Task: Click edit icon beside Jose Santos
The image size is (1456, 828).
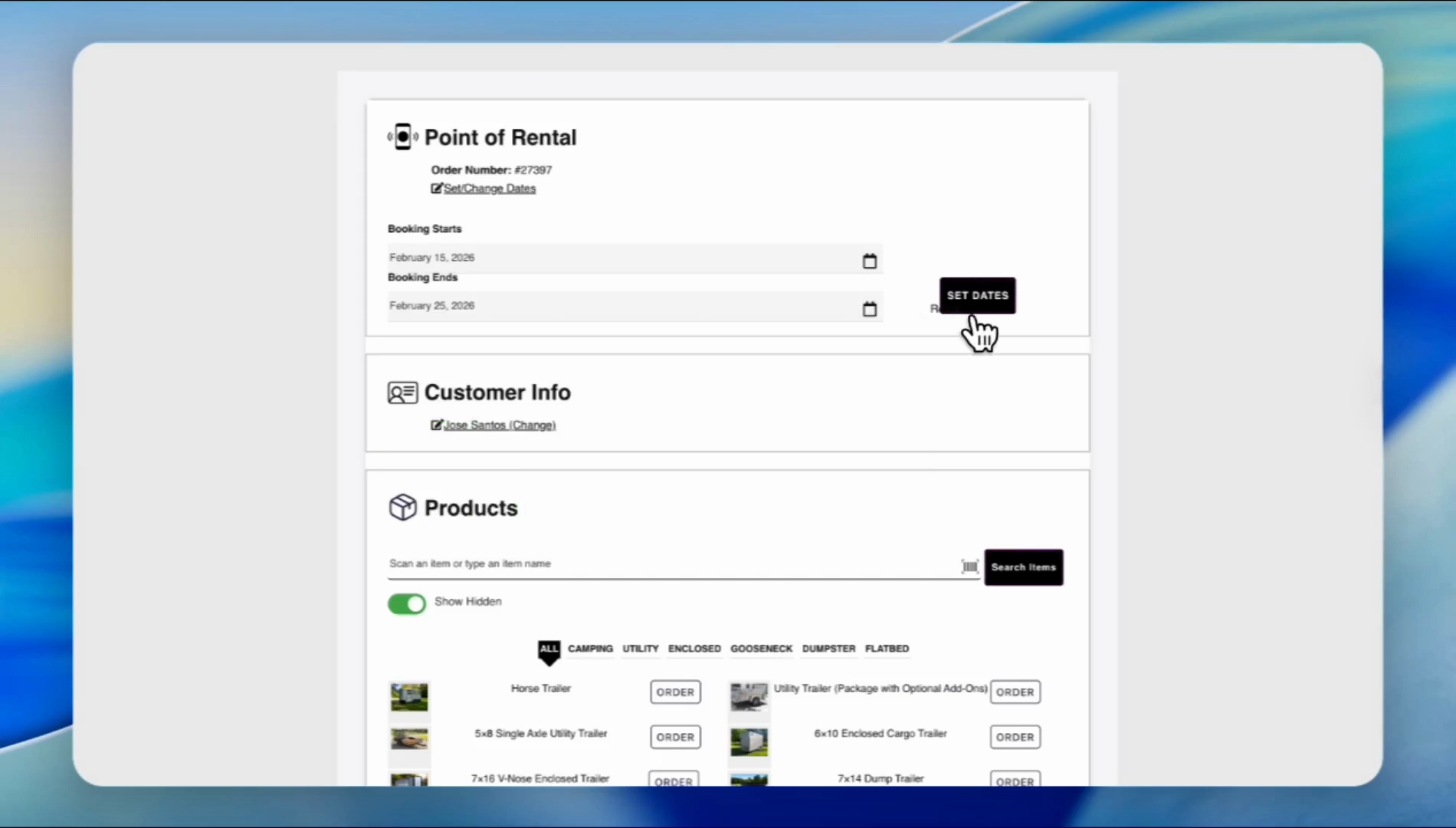Action: [436, 425]
